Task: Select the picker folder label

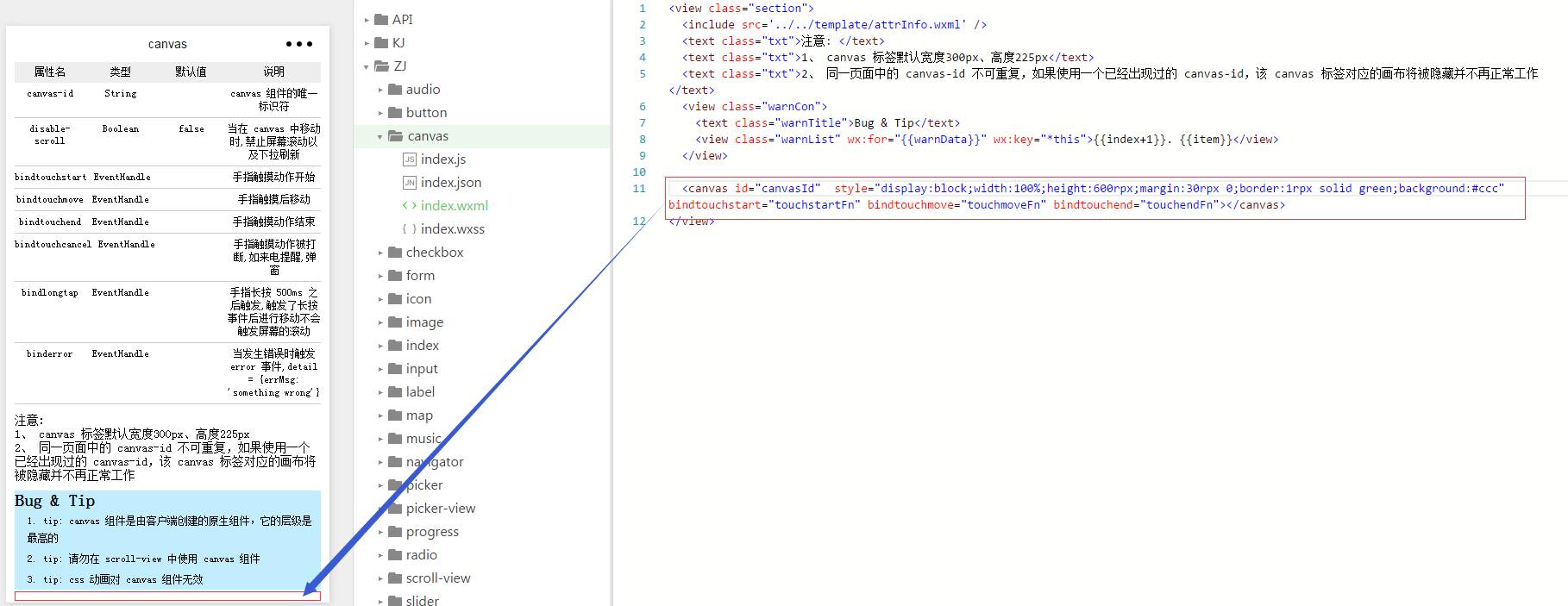Action: (x=424, y=484)
